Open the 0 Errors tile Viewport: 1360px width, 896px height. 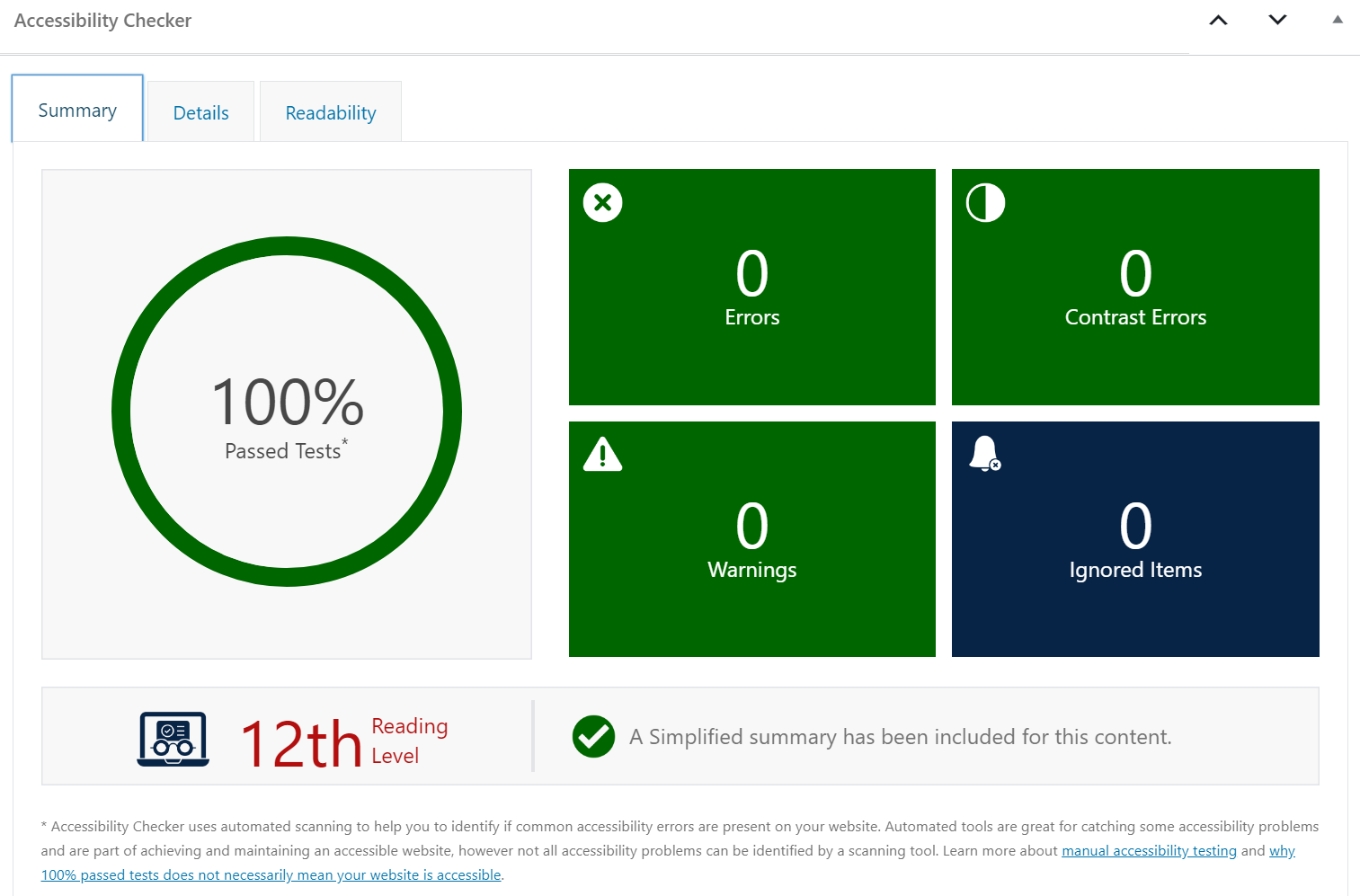[x=752, y=287]
